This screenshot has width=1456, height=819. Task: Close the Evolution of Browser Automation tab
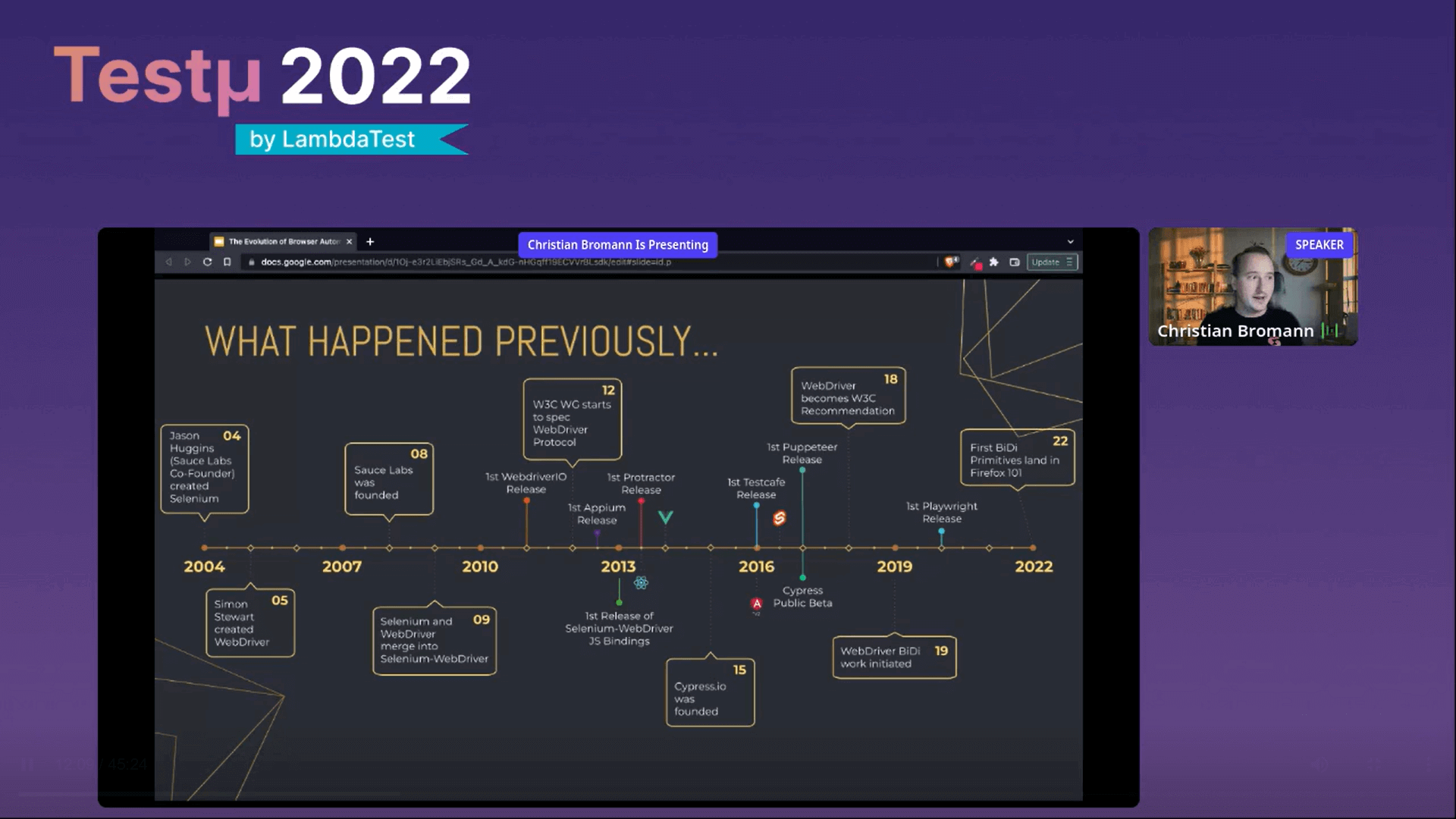tap(349, 242)
